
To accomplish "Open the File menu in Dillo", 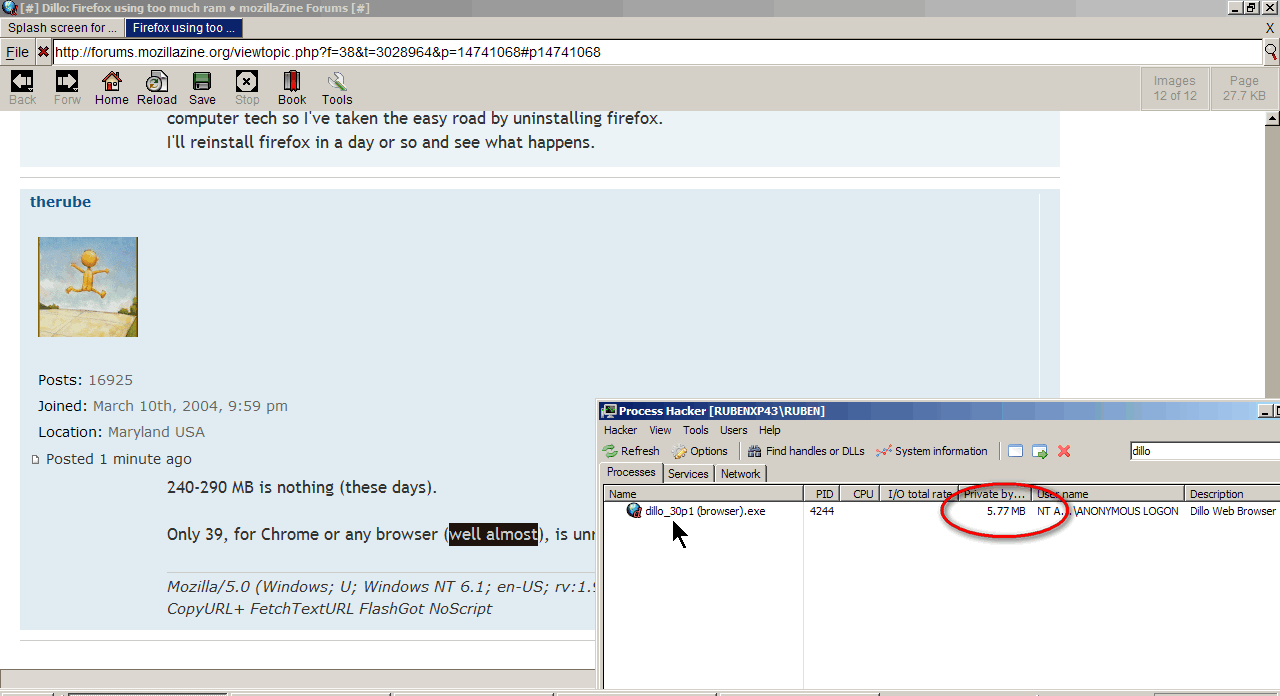I will 17,52.
